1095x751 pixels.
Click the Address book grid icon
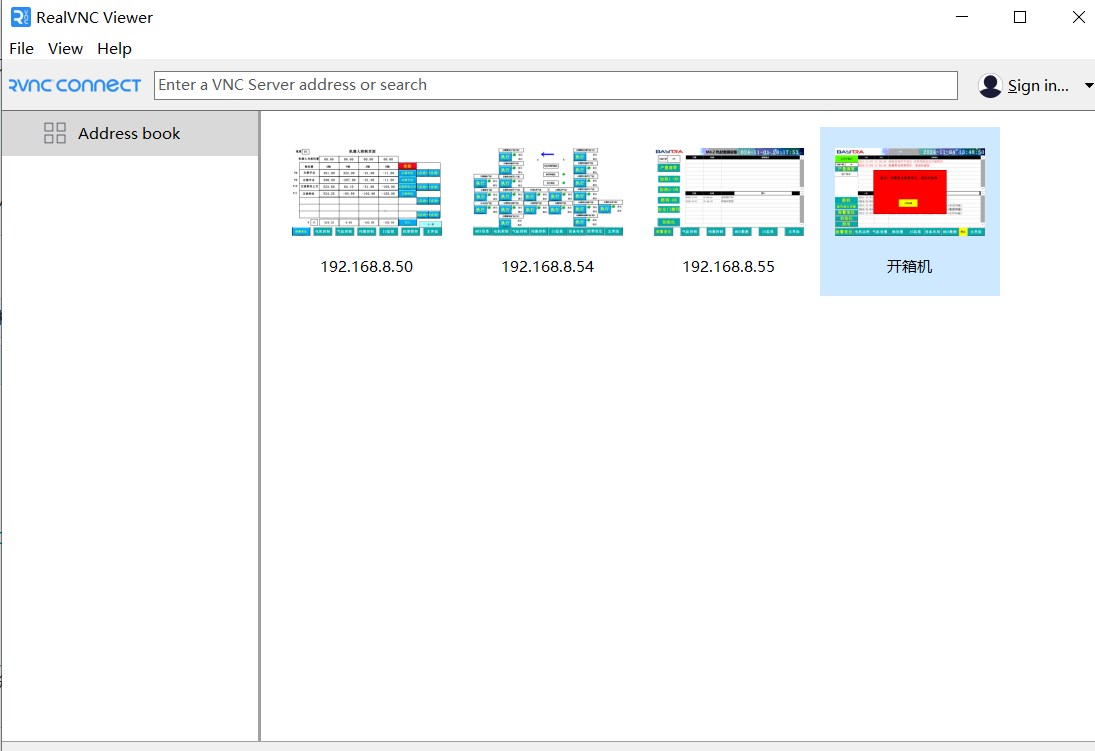coord(55,133)
